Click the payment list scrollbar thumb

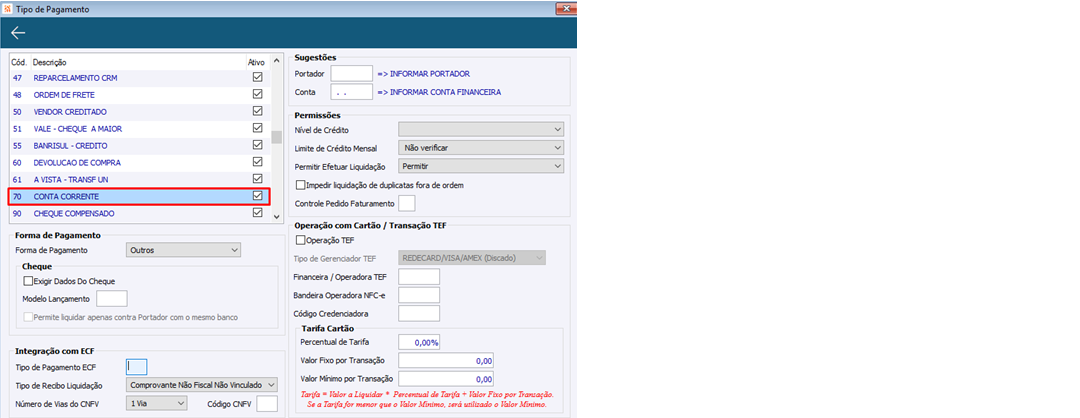(x=276, y=137)
